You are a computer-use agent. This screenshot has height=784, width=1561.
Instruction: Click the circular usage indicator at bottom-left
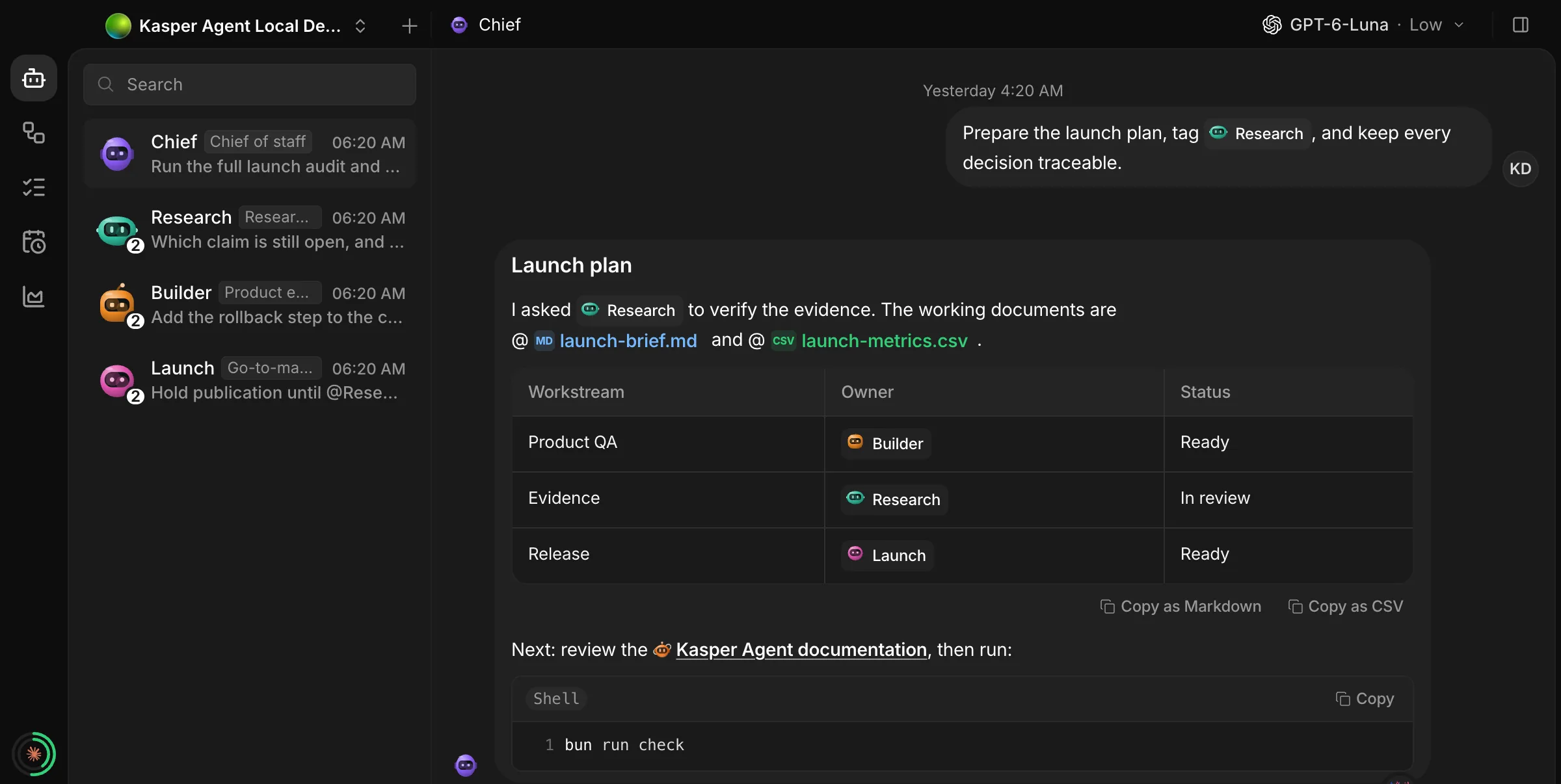coord(34,754)
